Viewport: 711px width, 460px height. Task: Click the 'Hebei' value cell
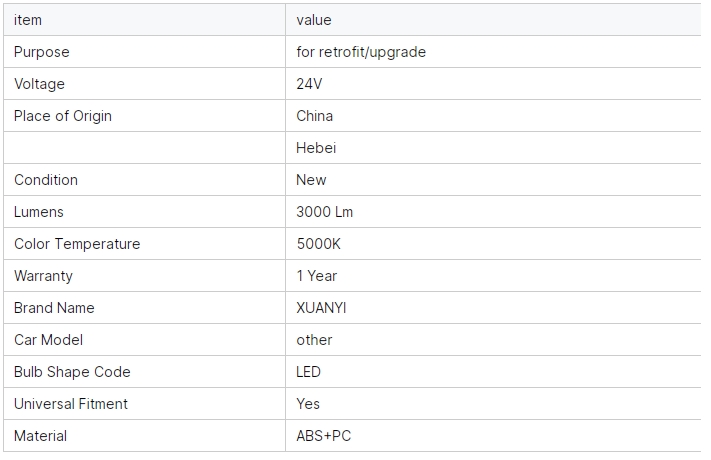click(316, 148)
